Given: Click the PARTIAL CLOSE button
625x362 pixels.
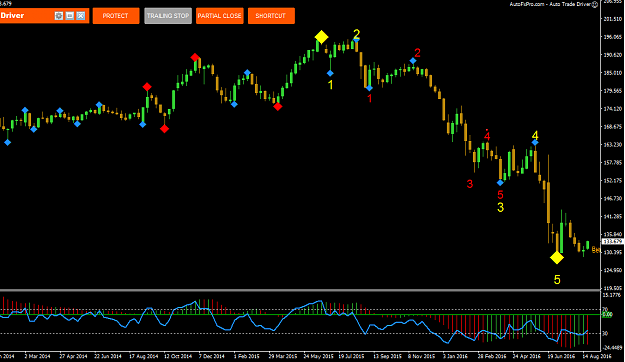Looking at the screenshot, I should coord(220,16).
